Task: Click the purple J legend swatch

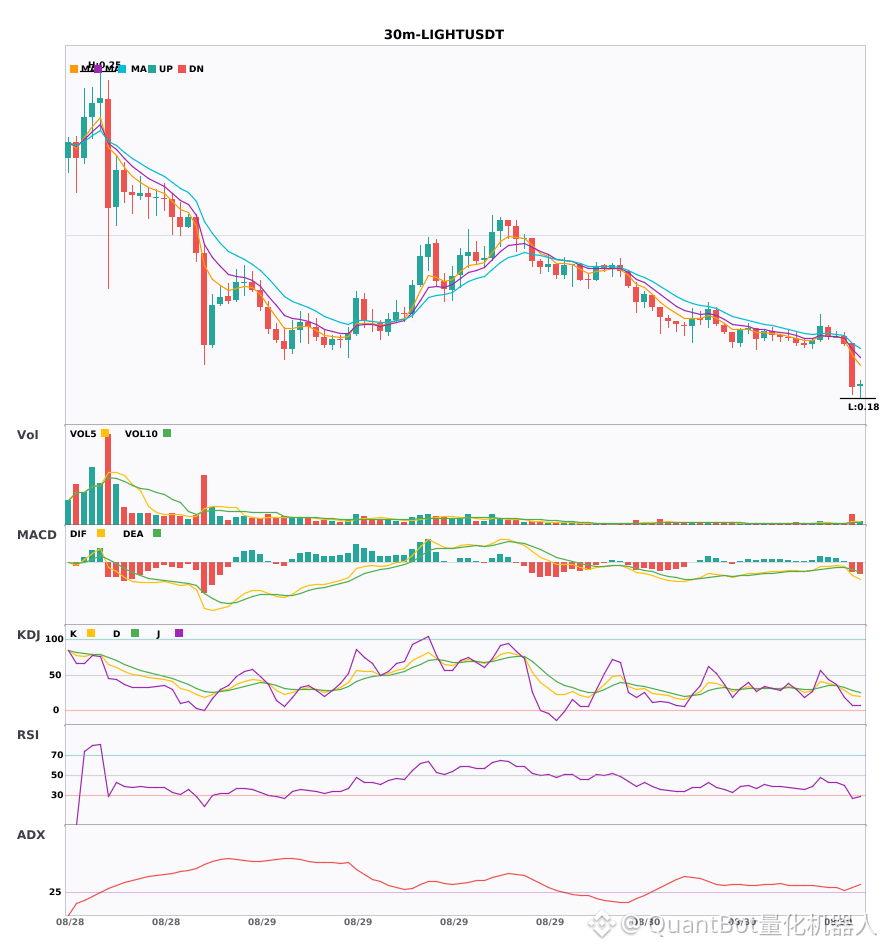Action: click(x=179, y=633)
